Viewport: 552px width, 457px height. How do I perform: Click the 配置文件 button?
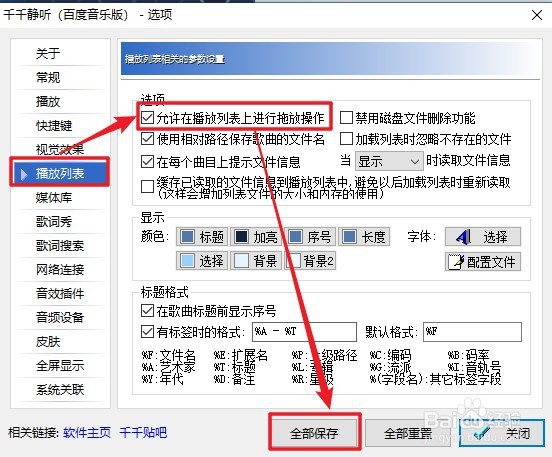tap(483, 261)
